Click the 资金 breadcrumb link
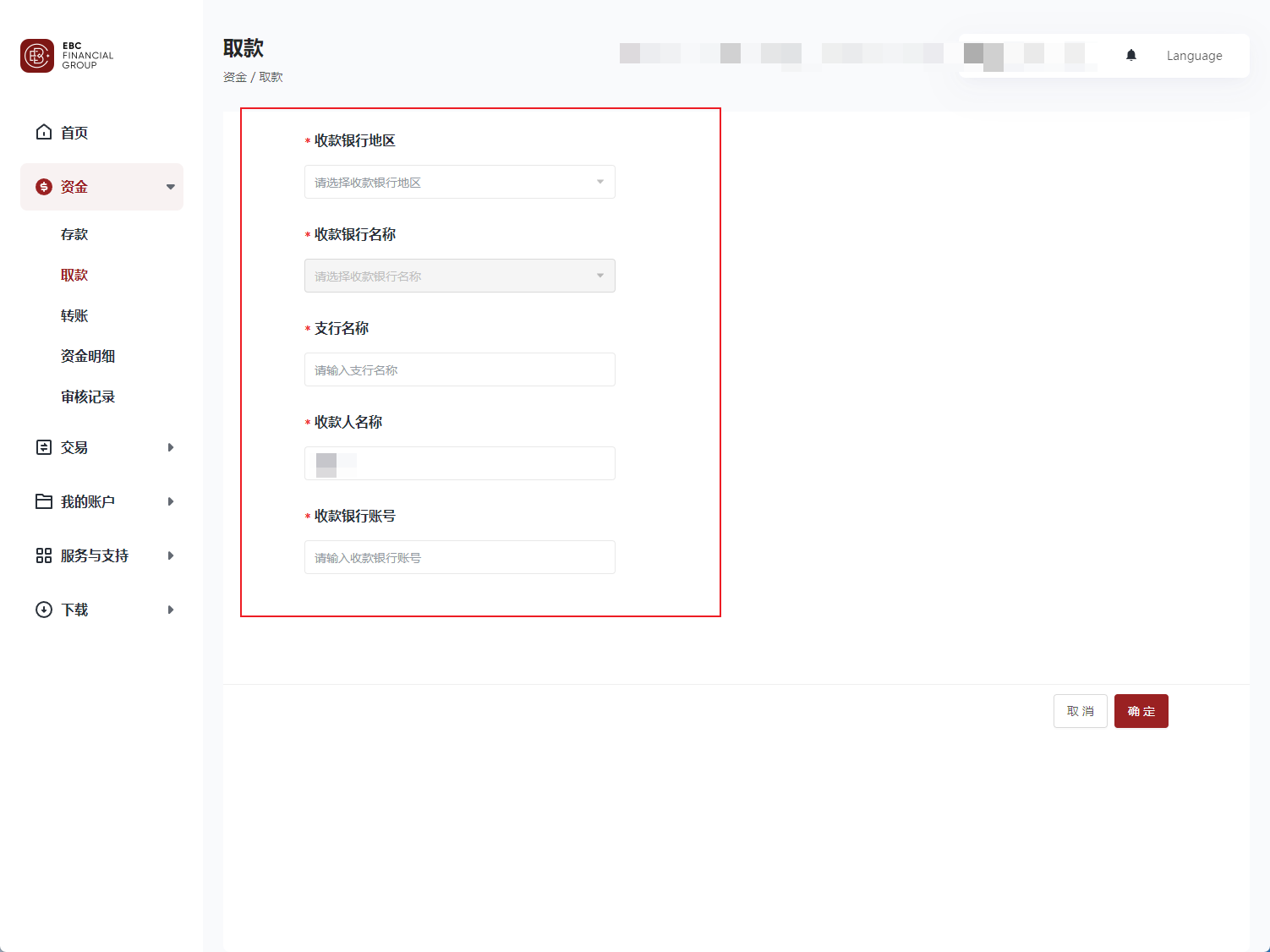 click(x=235, y=77)
